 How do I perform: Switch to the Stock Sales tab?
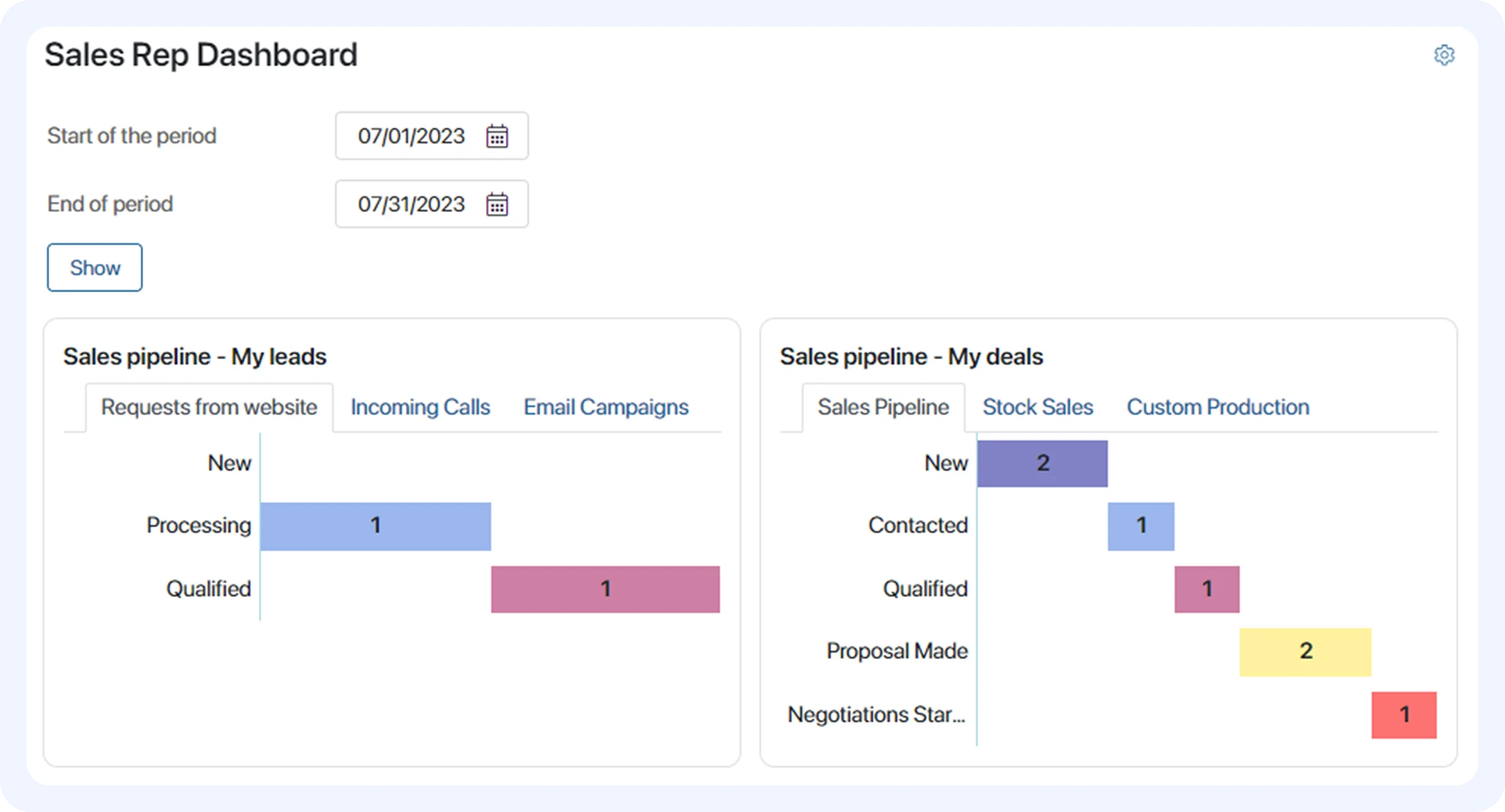(x=1037, y=407)
